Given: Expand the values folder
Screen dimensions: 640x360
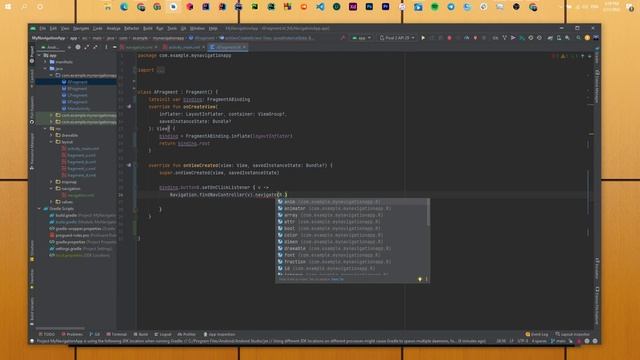Looking at the screenshot, I should pyautogui.click(x=51, y=202).
